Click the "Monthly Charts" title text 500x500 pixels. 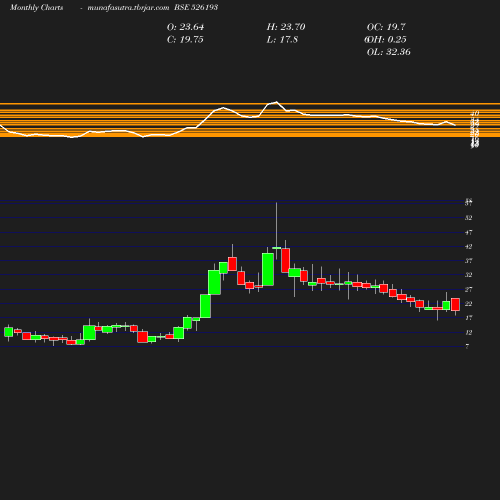tap(36, 8)
